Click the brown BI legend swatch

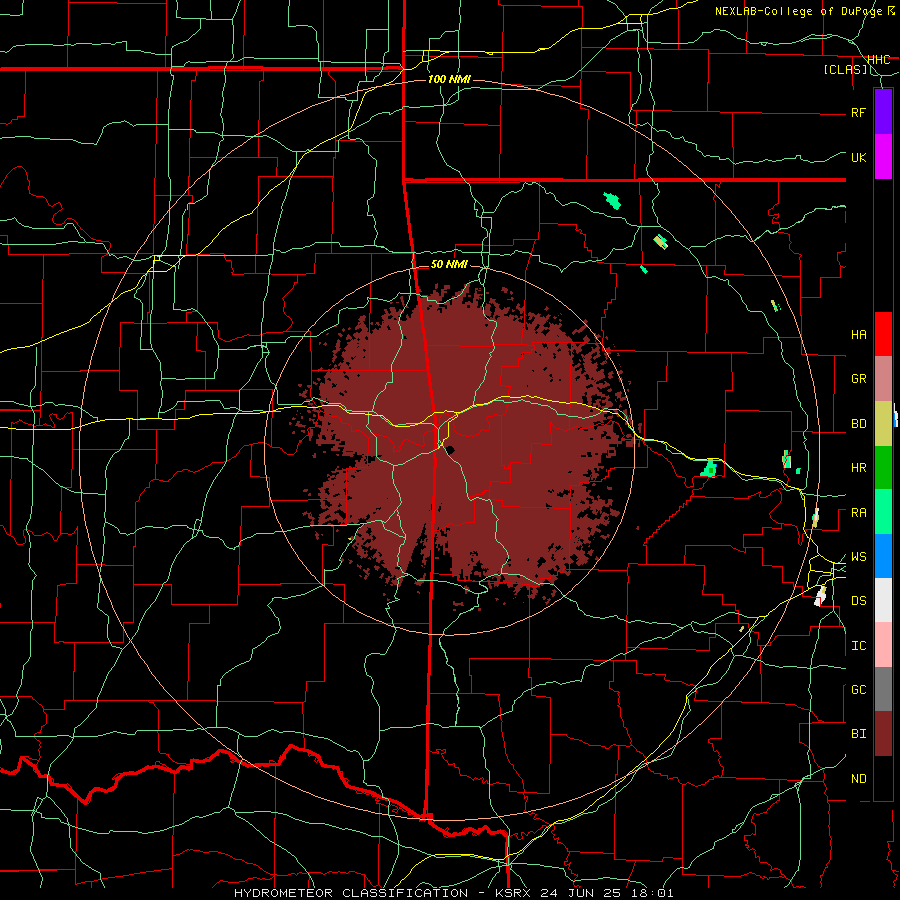point(883,734)
